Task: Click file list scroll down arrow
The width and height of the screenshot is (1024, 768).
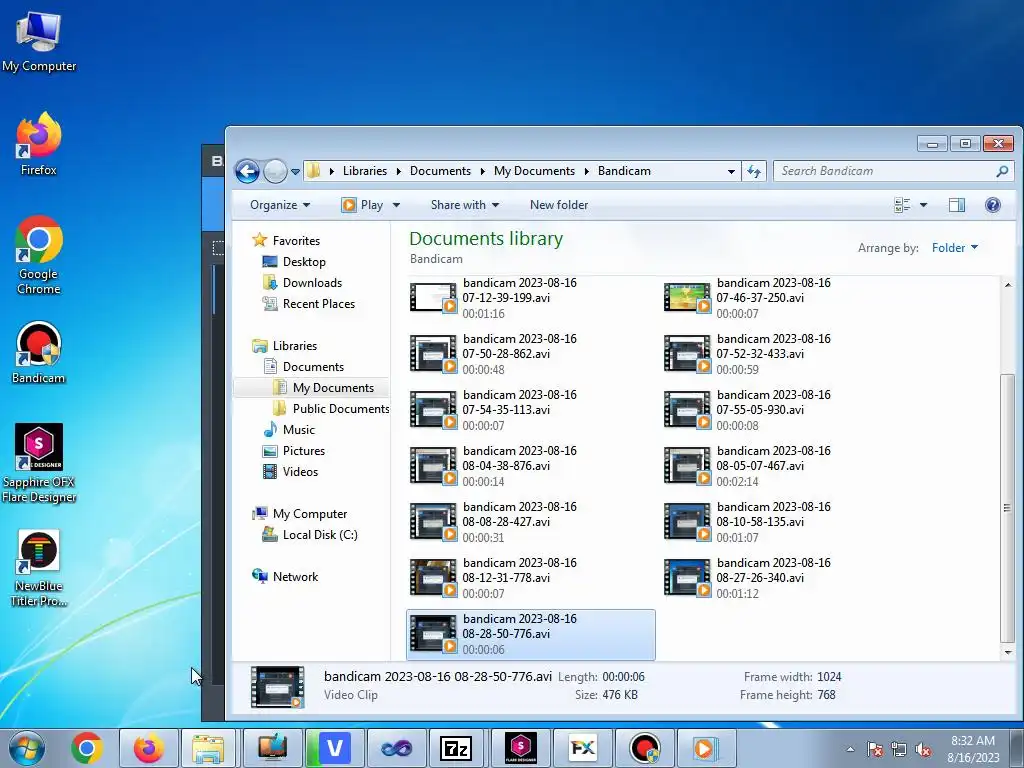Action: (x=1008, y=652)
